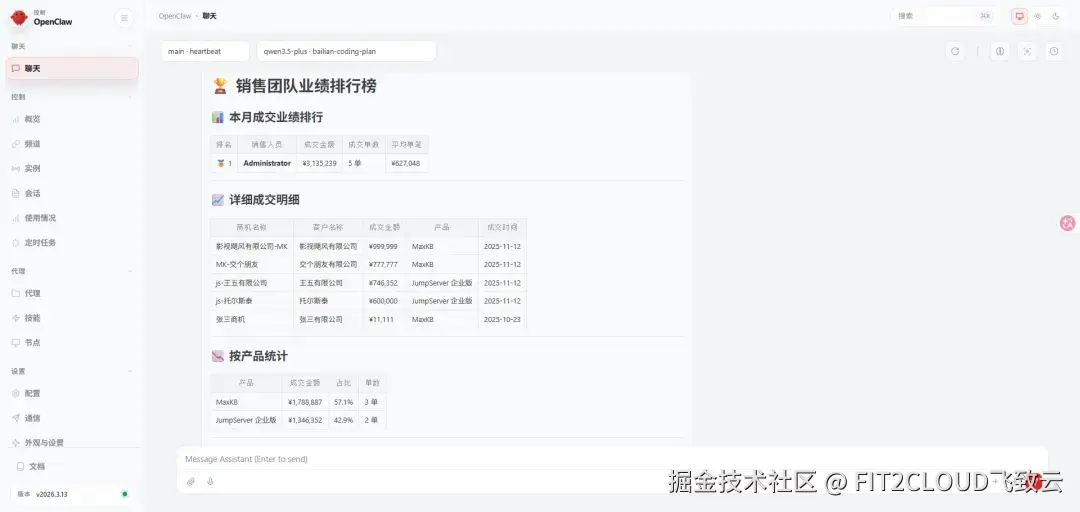
Task: Click the ¥3,135,239 amount cell
Action: click(319, 163)
